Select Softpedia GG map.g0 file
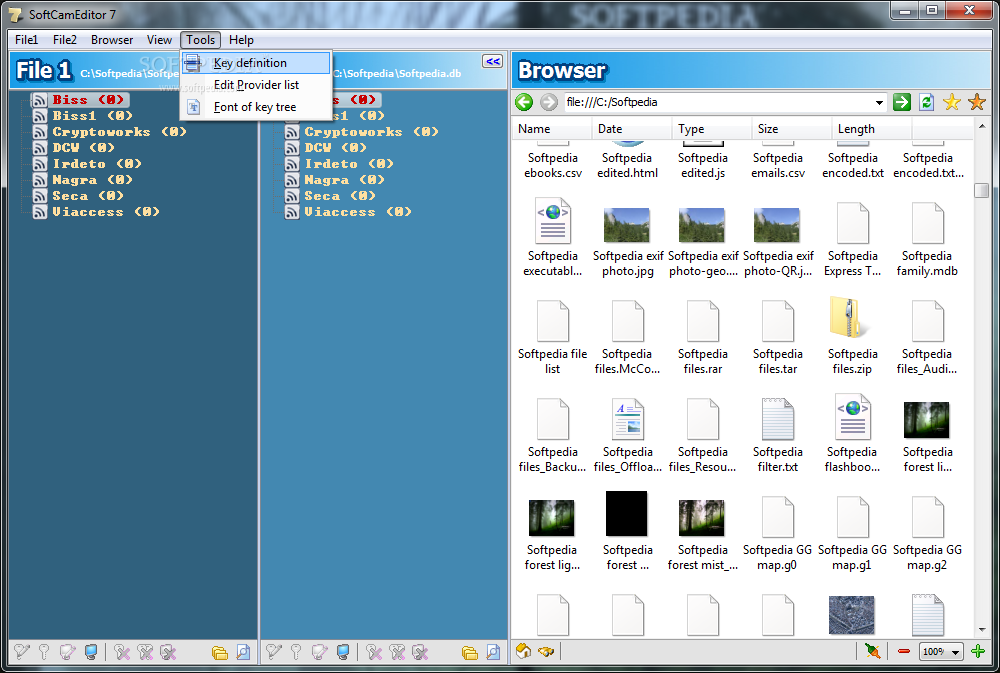The image size is (1000, 673). coord(777,533)
